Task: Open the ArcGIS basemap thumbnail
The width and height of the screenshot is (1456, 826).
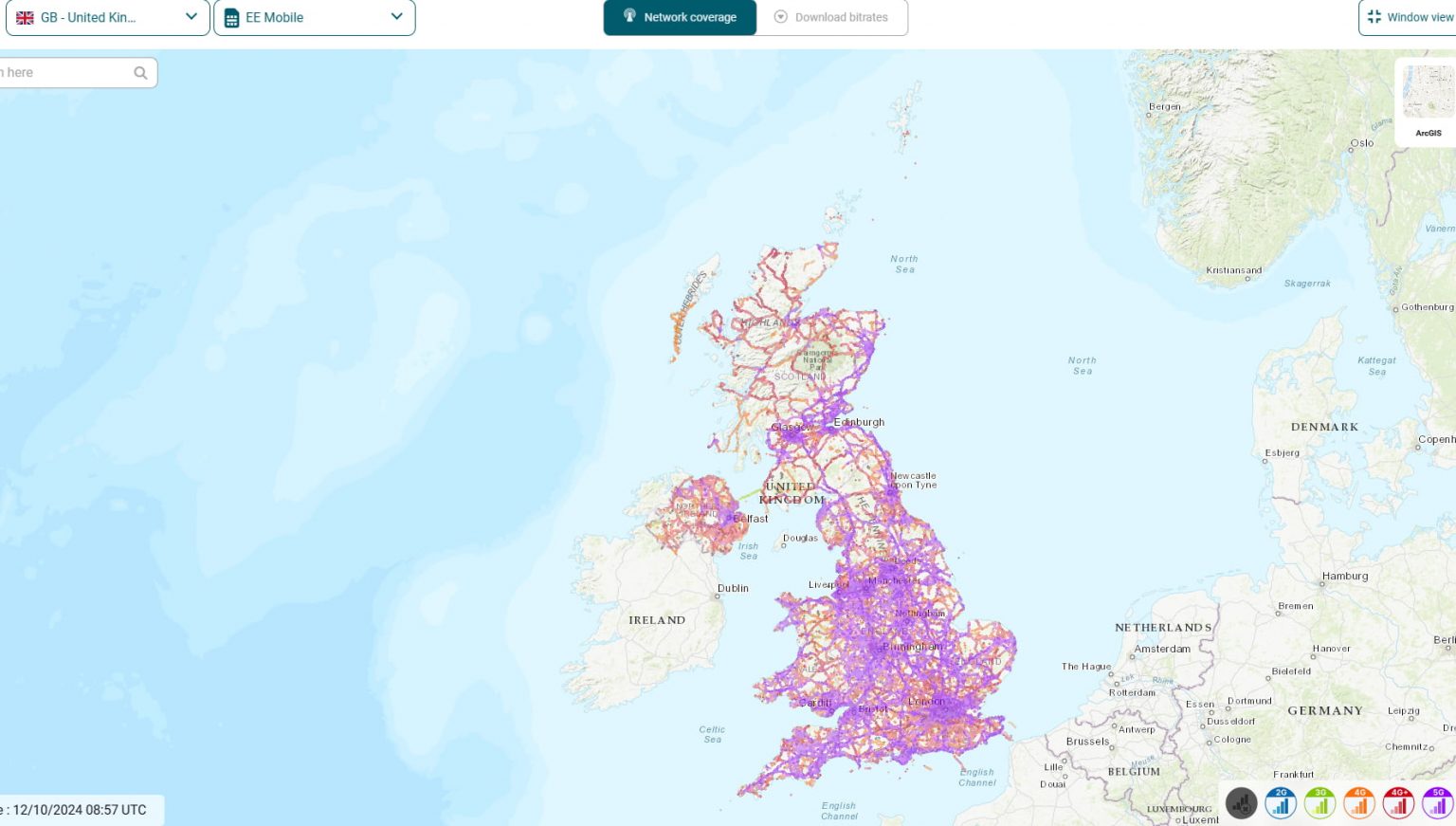Action: coord(1428,95)
